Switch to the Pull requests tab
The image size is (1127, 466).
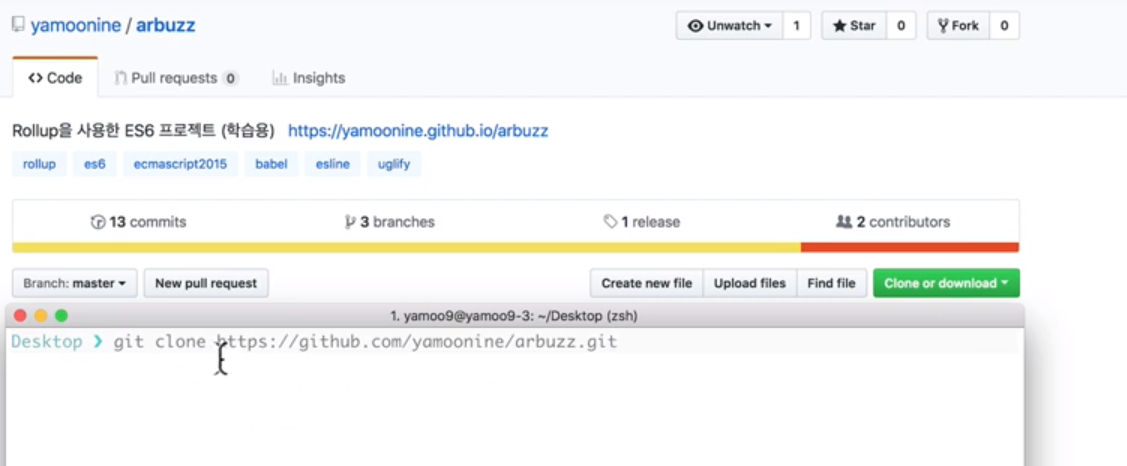click(x=176, y=78)
